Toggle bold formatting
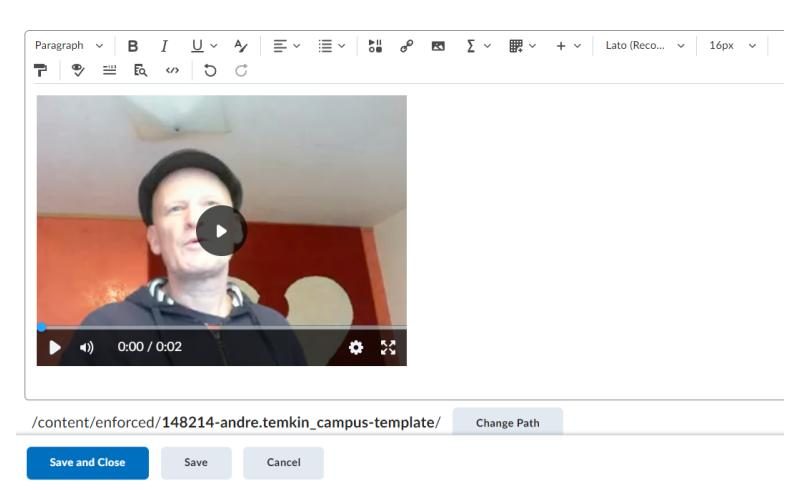This screenshot has width=800, height=494. click(x=133, y=47)
